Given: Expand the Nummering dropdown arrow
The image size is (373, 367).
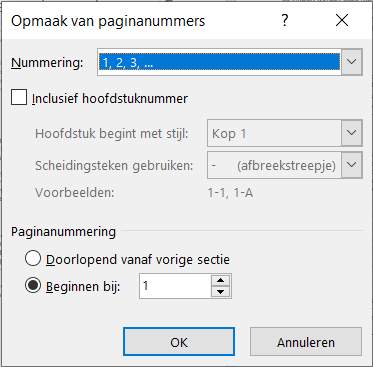Looking at the screenshot, I should [x=352, y=62].
